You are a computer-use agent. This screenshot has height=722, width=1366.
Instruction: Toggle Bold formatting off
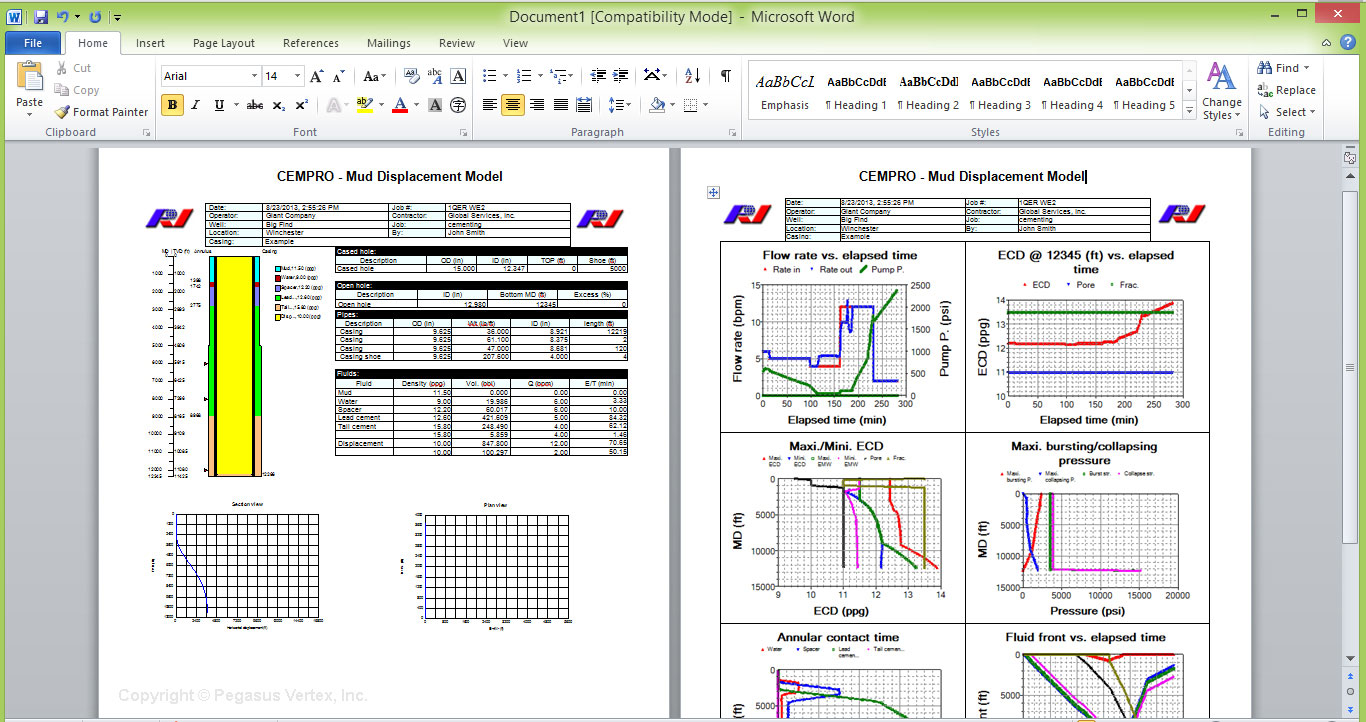coord(172,105)
